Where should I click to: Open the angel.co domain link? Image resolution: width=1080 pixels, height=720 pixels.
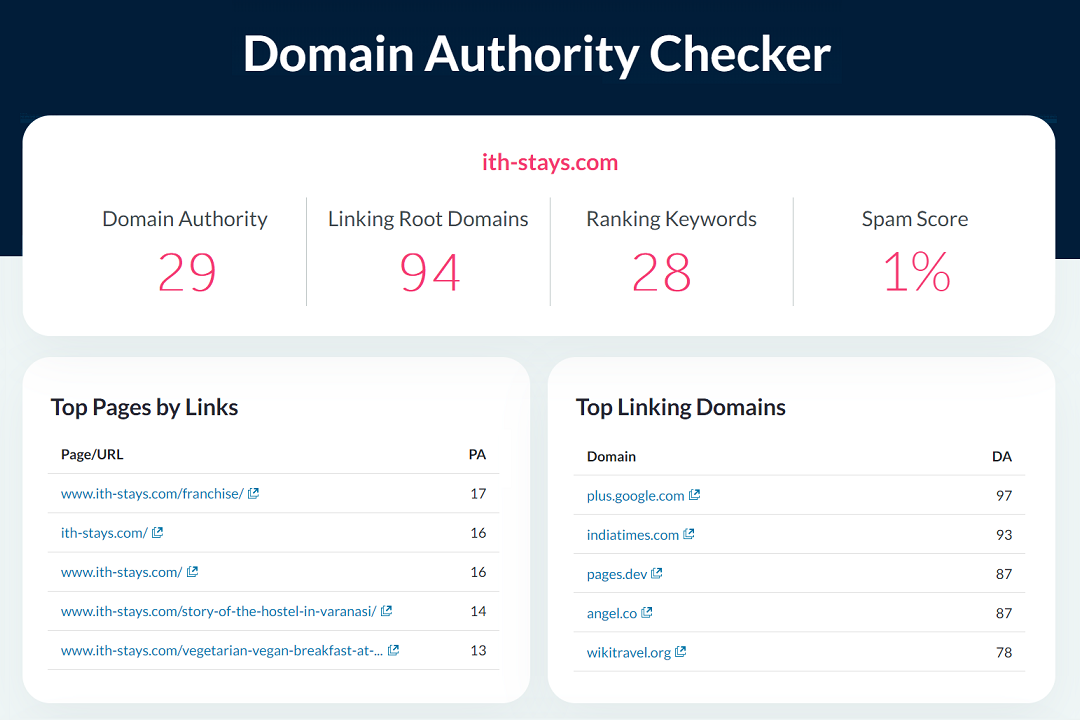coord(612,613)
